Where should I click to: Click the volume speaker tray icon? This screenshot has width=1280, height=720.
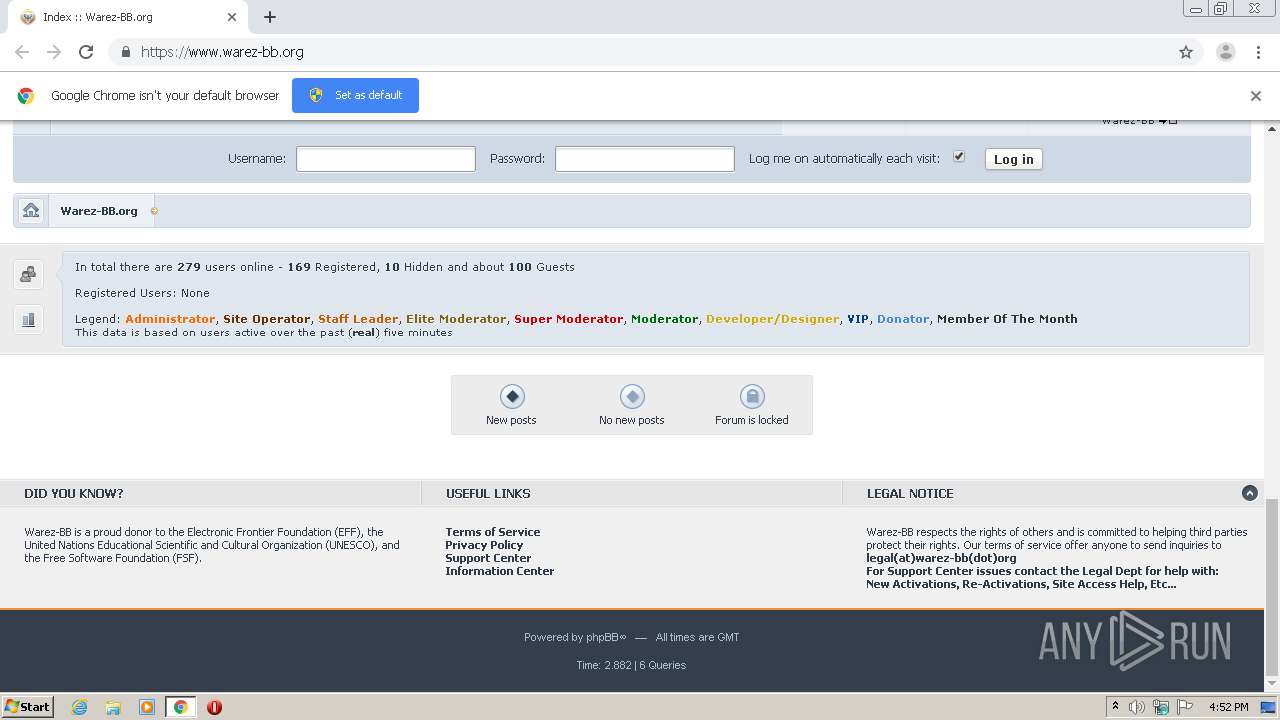[x=1137, y=707]
